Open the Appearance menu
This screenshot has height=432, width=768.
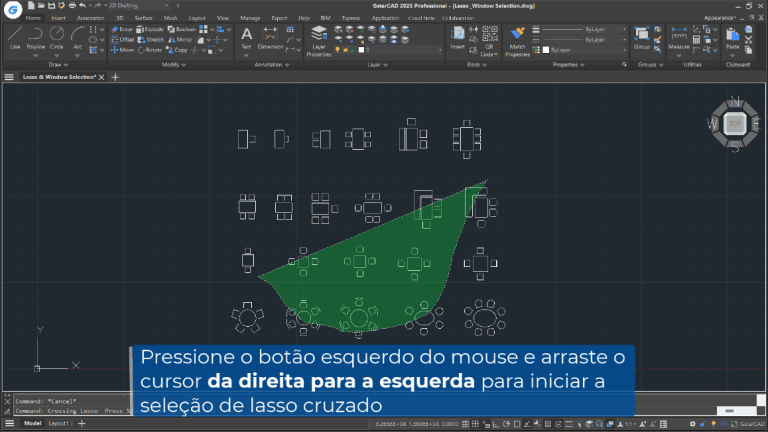click(x=720, y=18)
